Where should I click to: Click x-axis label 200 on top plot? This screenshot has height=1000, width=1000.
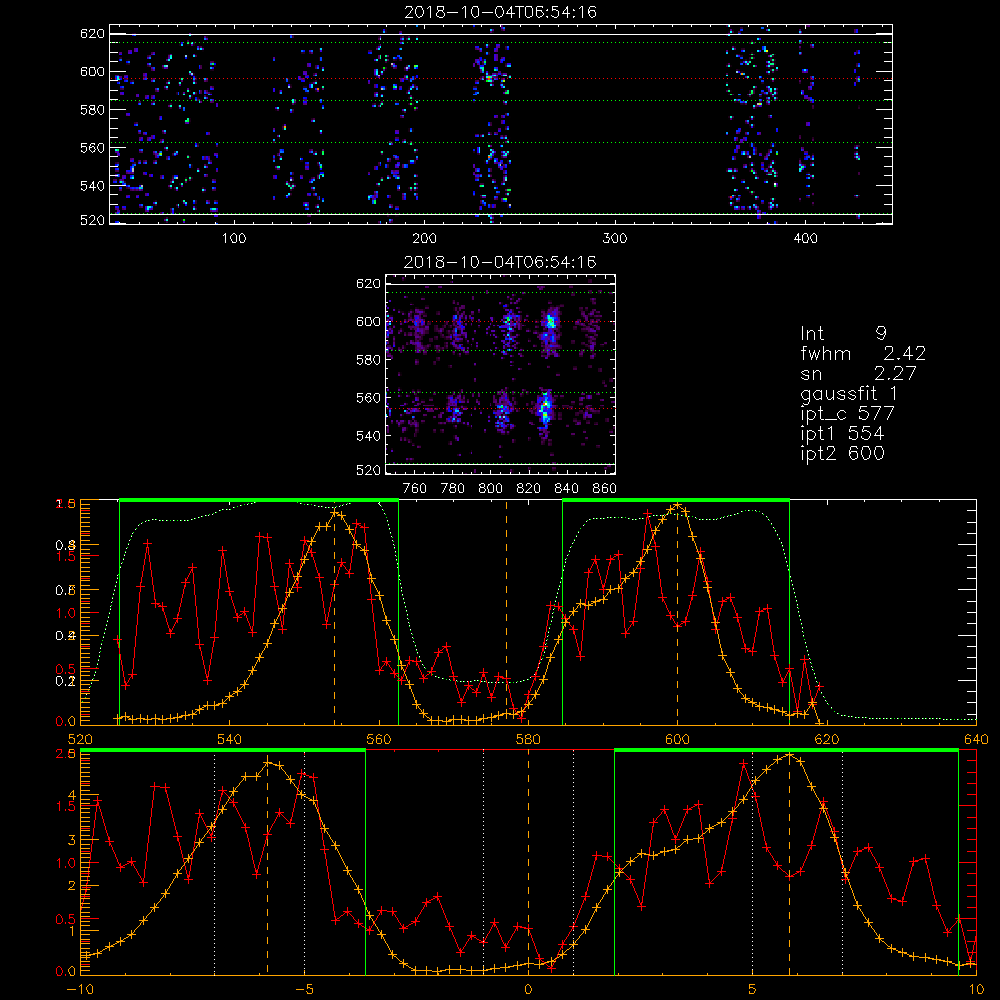[x=424, y=239]
